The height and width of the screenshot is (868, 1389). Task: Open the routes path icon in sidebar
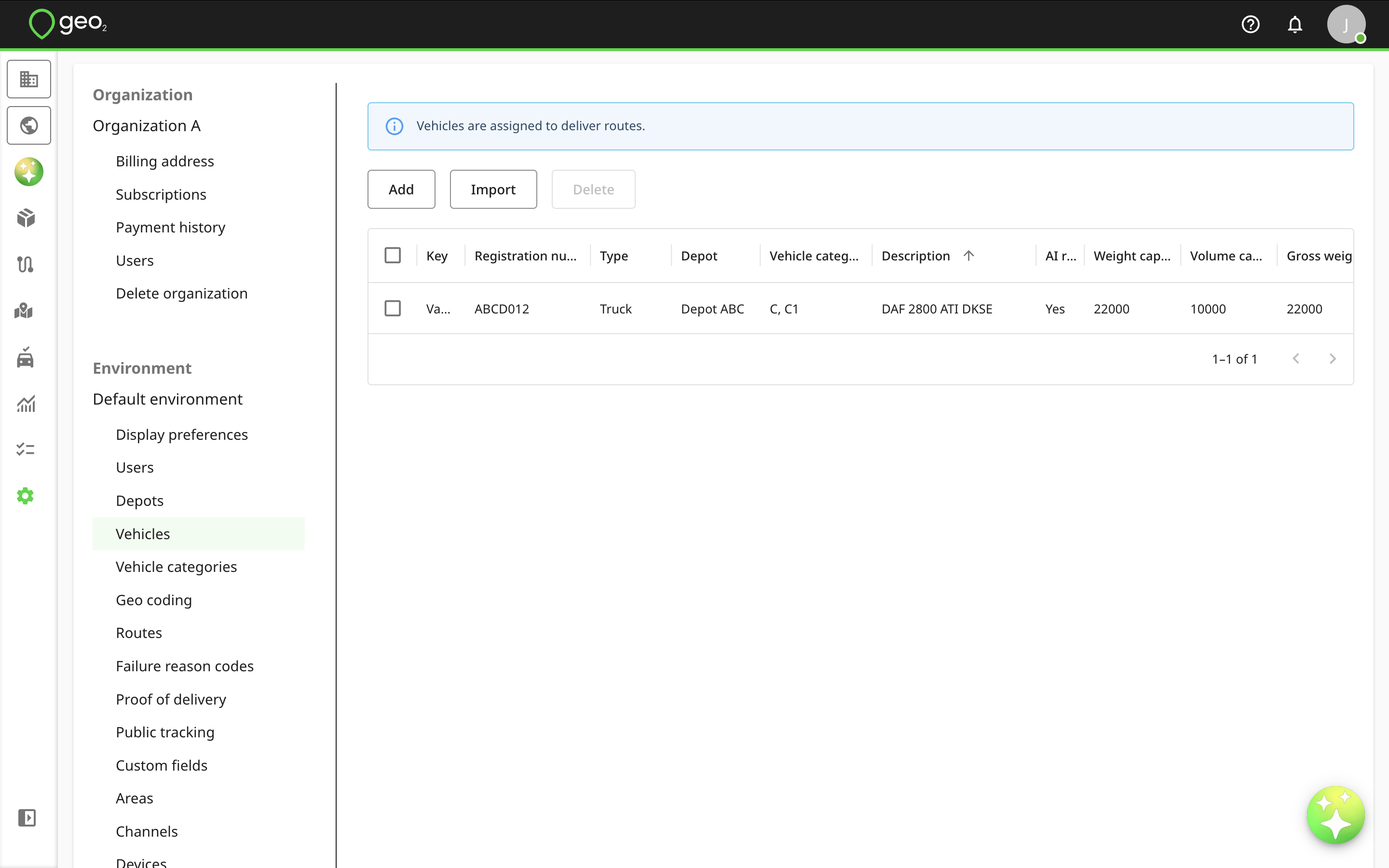tap(26, 265)
